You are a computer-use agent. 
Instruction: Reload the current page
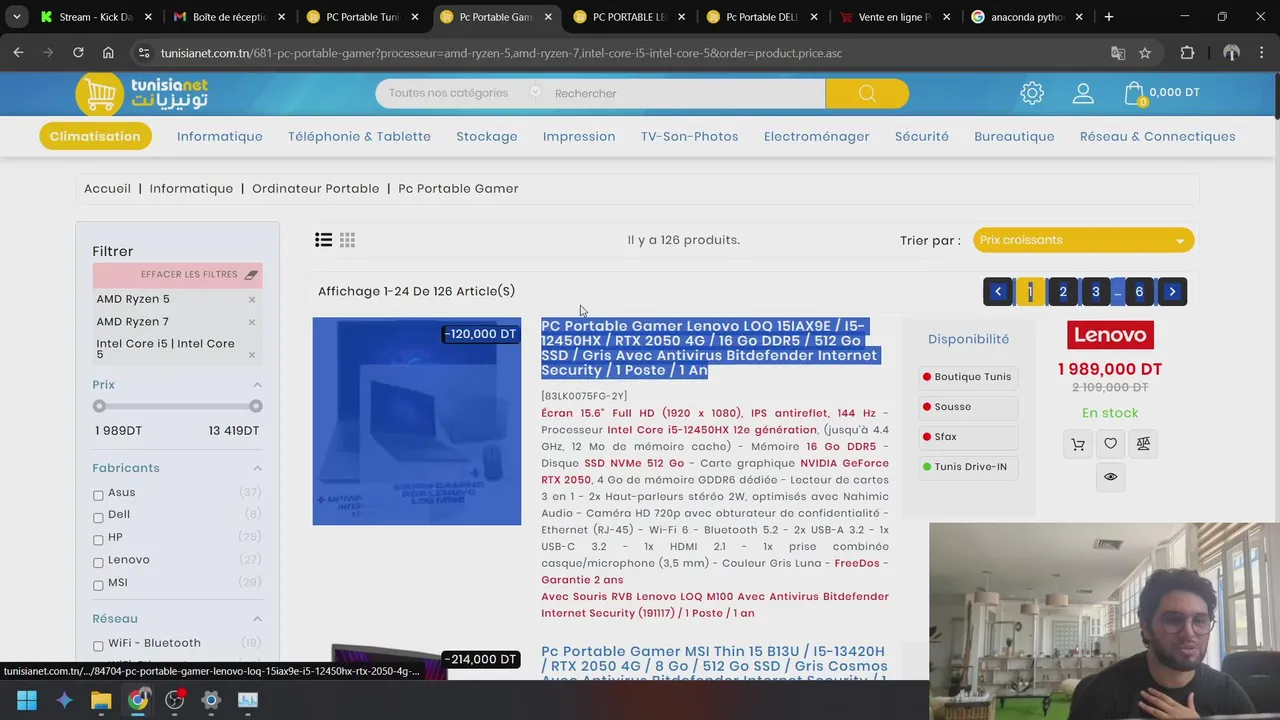click(78, 53)
